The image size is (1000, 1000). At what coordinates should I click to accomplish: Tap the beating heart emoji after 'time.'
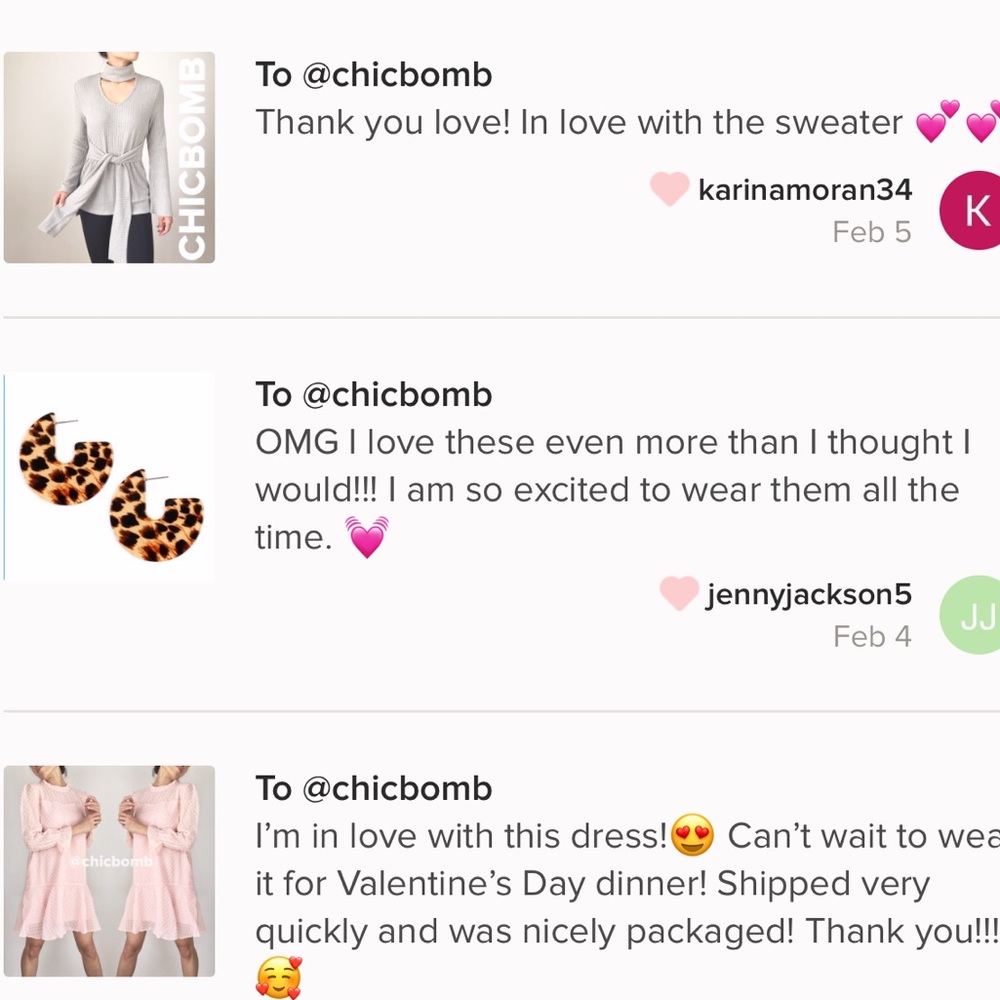pyautogui.click(x=367, y=538)
